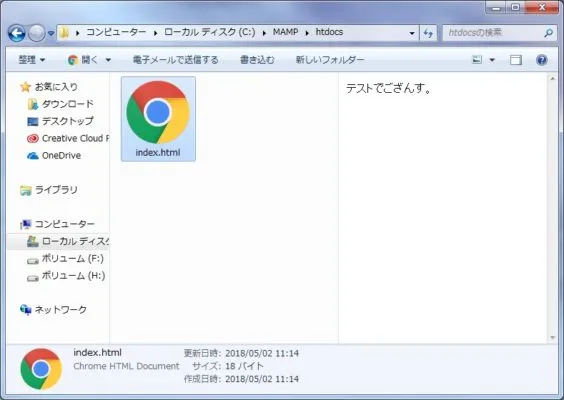Click the magnifier search icon
The width and height of the screenshot is (564, 400).
click(548, 33)
